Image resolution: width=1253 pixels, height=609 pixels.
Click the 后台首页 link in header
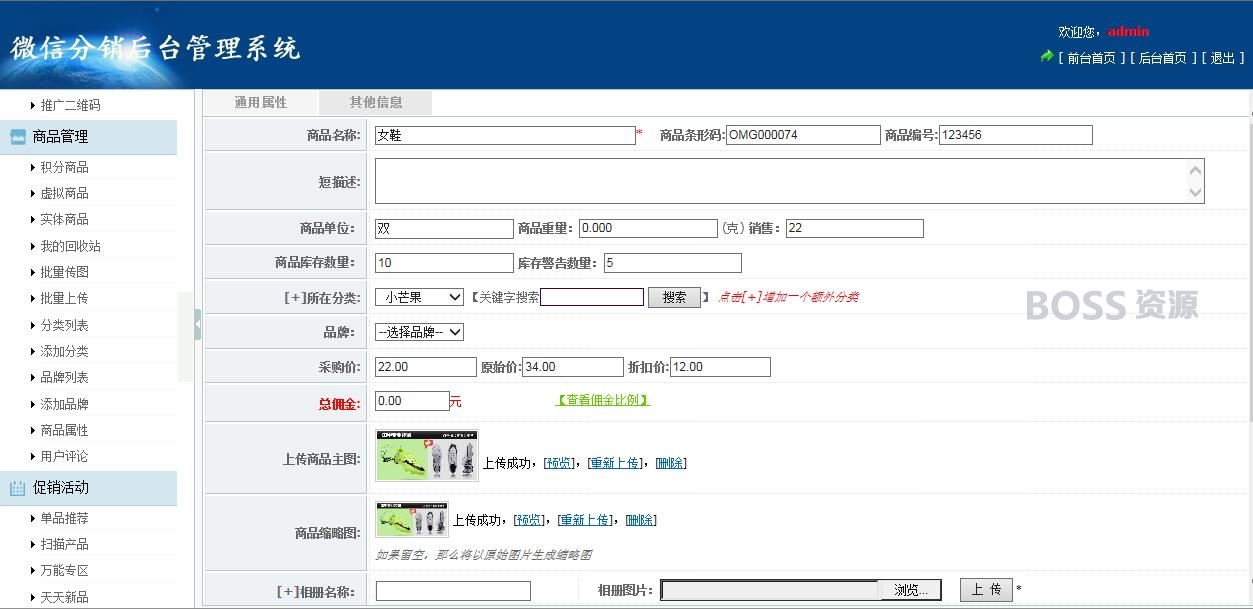click(x=1163, y=58)
